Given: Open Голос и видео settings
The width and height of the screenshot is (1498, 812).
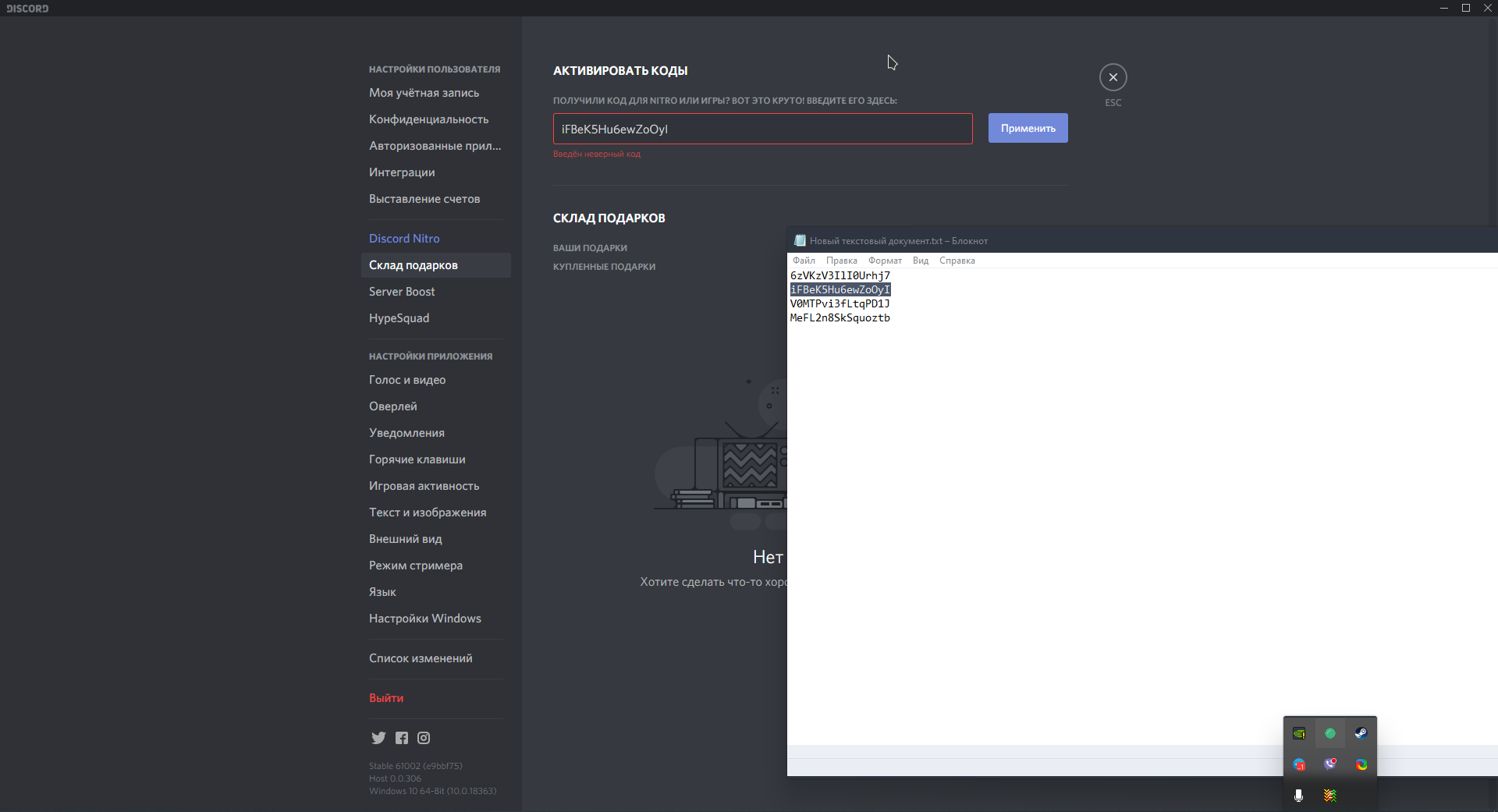Looking at the screenshot, I should click(x=435, y=380).
